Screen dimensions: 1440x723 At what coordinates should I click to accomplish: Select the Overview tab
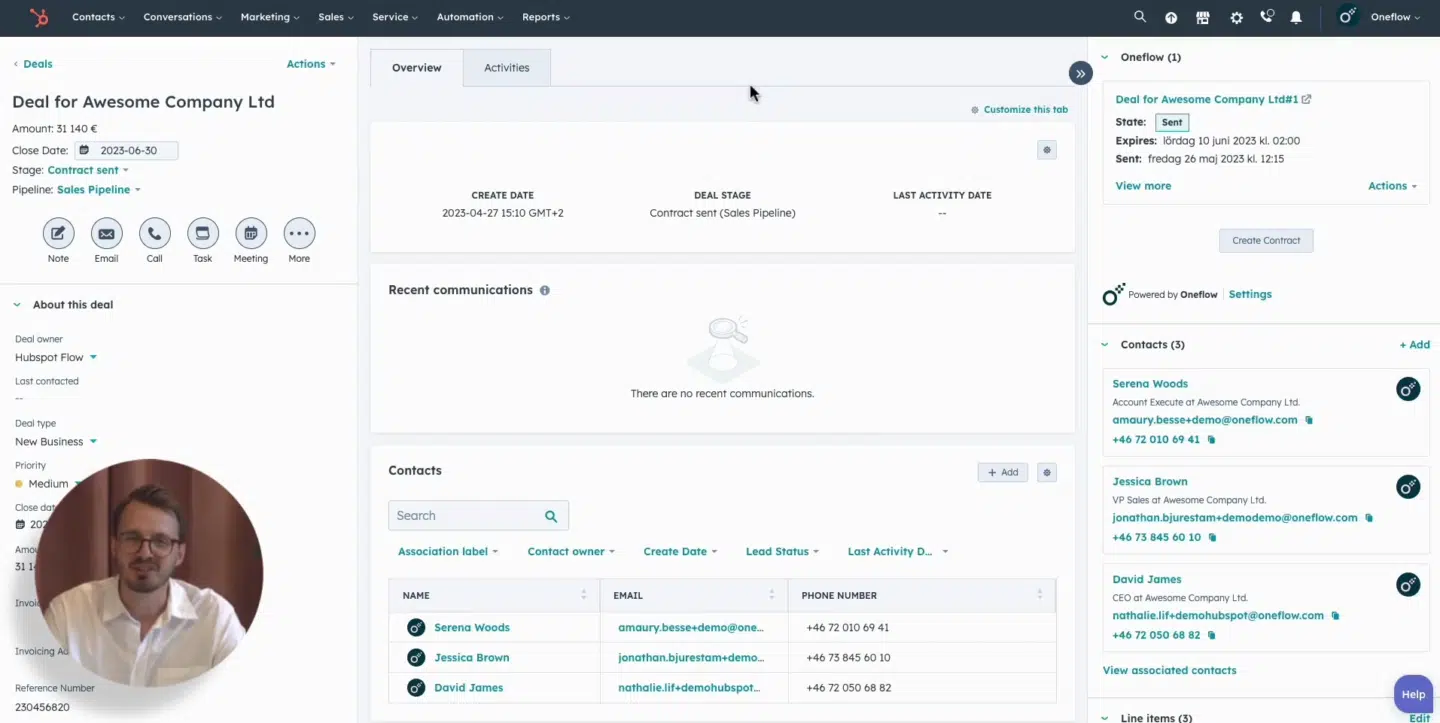417,68
